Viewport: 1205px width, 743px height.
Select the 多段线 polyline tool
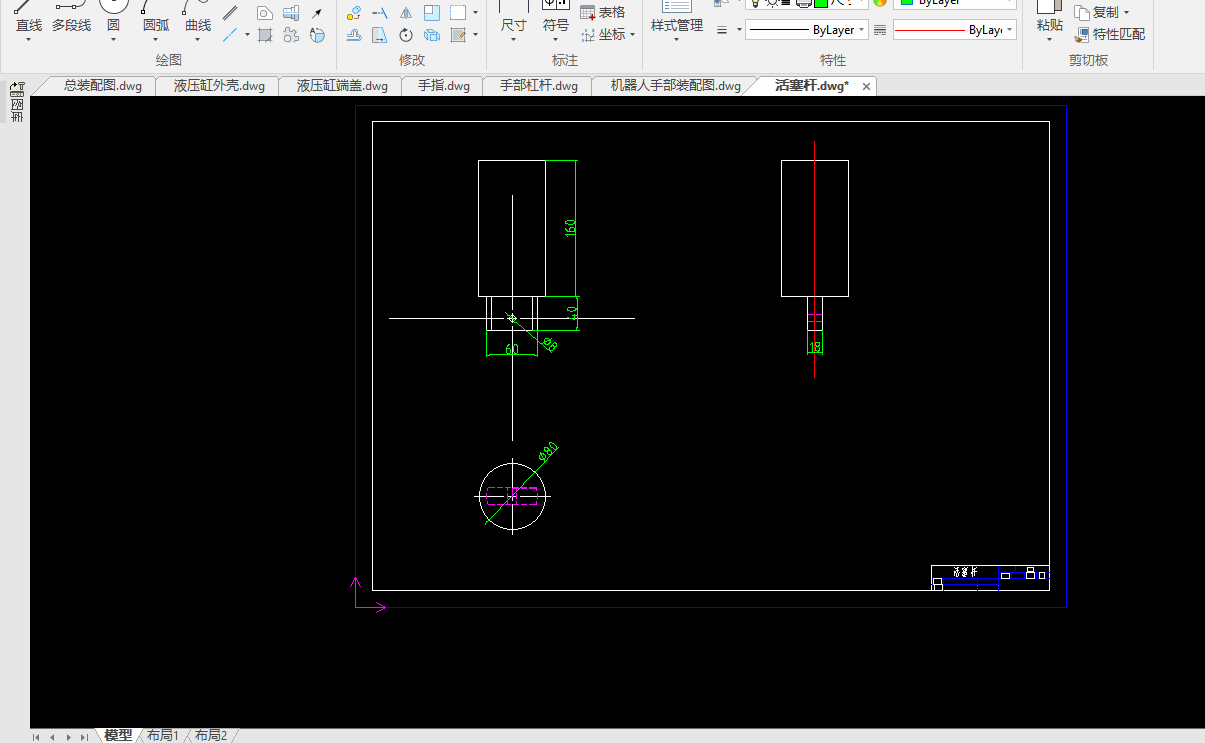pyautogui.click(x=72, y=18)
